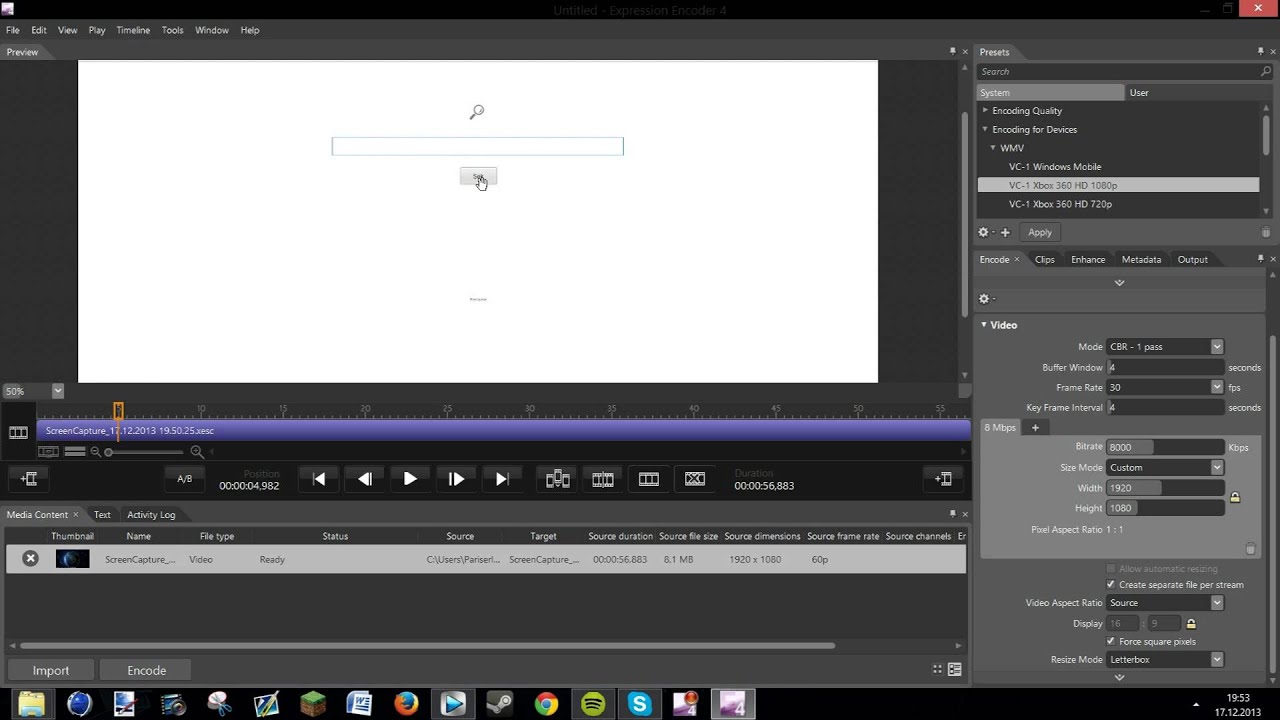Collapse the Video section
The height and width of the screenshot is (720, 1280).
click(984, 324)
